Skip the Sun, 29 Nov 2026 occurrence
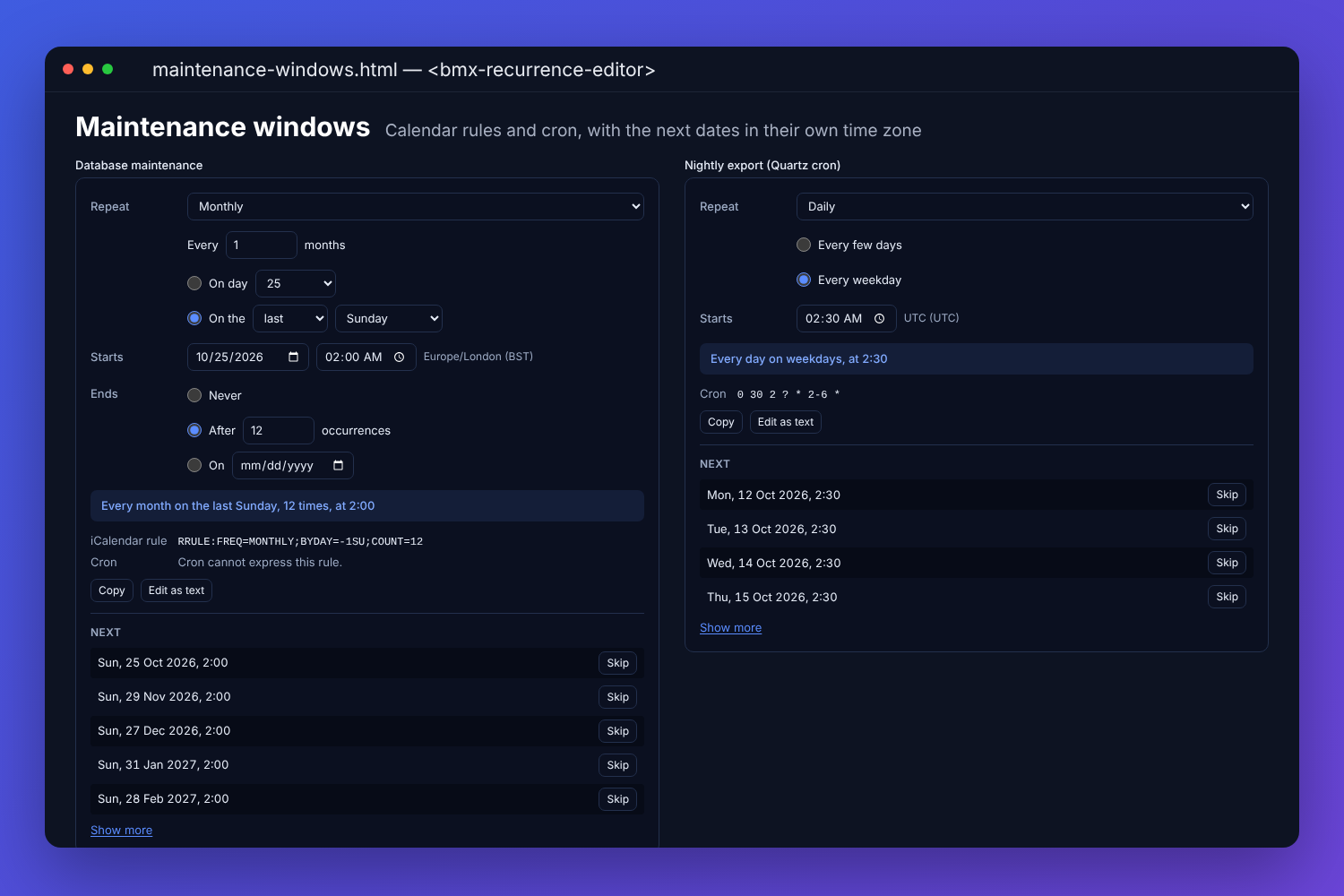Viewport: 1344px width, 896px height. coord(618,697)
